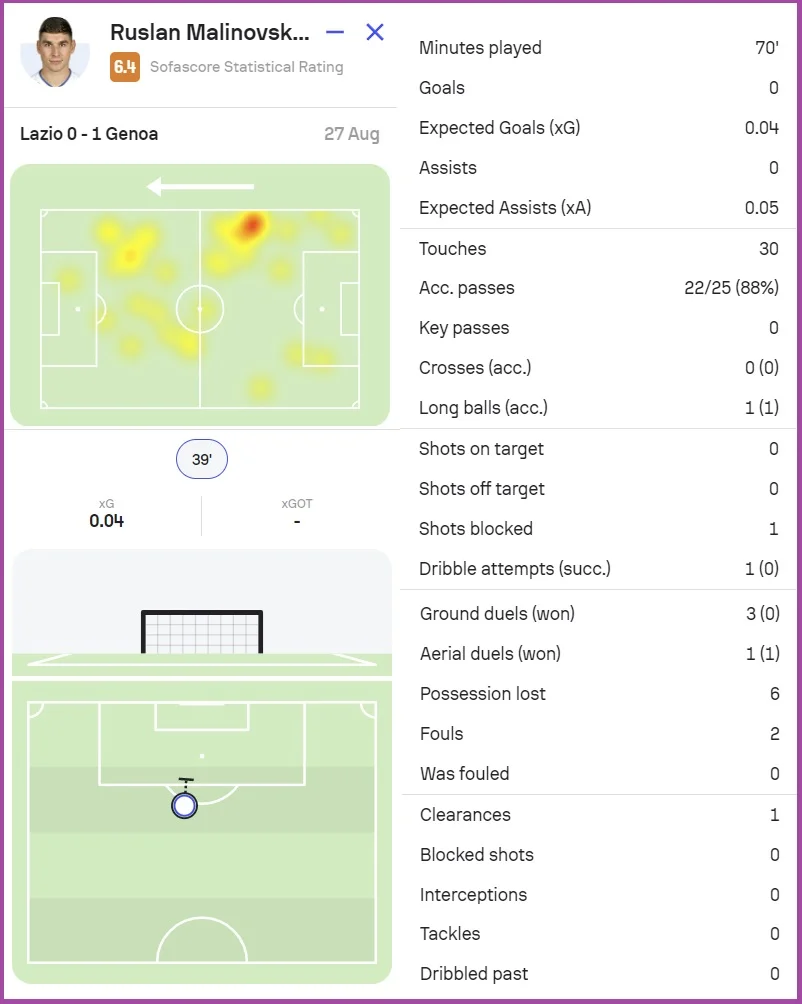The image size is (802, 1004).
Task: Click the shot location marker on pitch
Action: [x=184, y=805]
